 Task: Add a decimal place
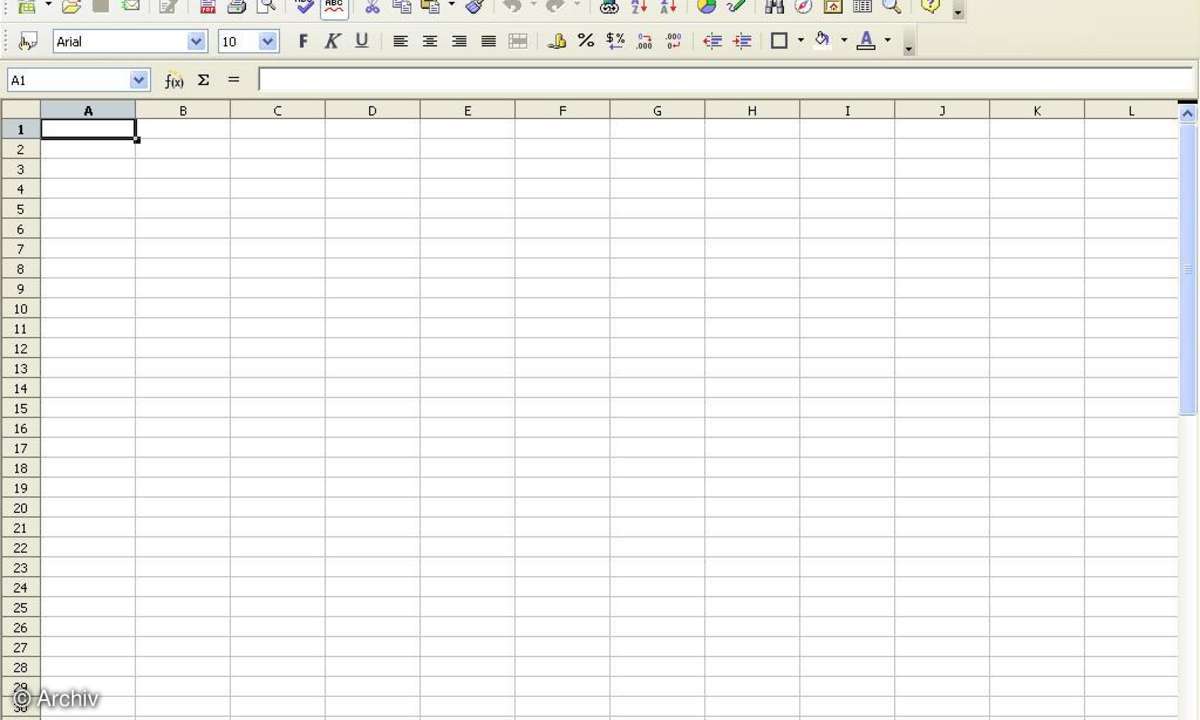644,41
